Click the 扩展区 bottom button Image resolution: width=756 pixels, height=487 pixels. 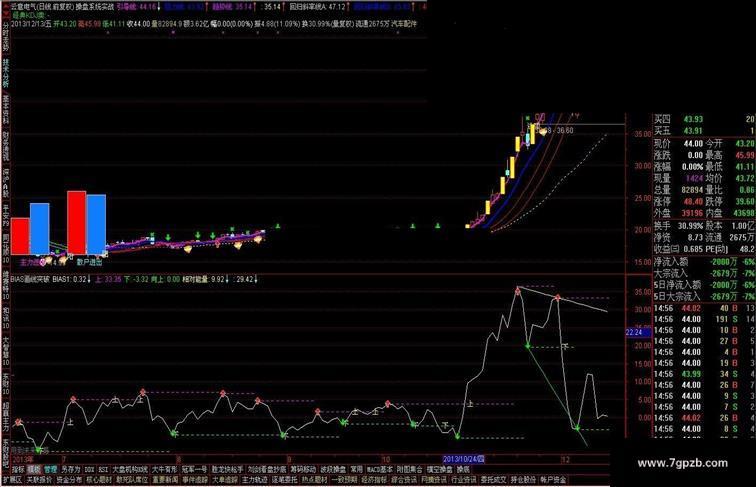[x=13, y=480]
